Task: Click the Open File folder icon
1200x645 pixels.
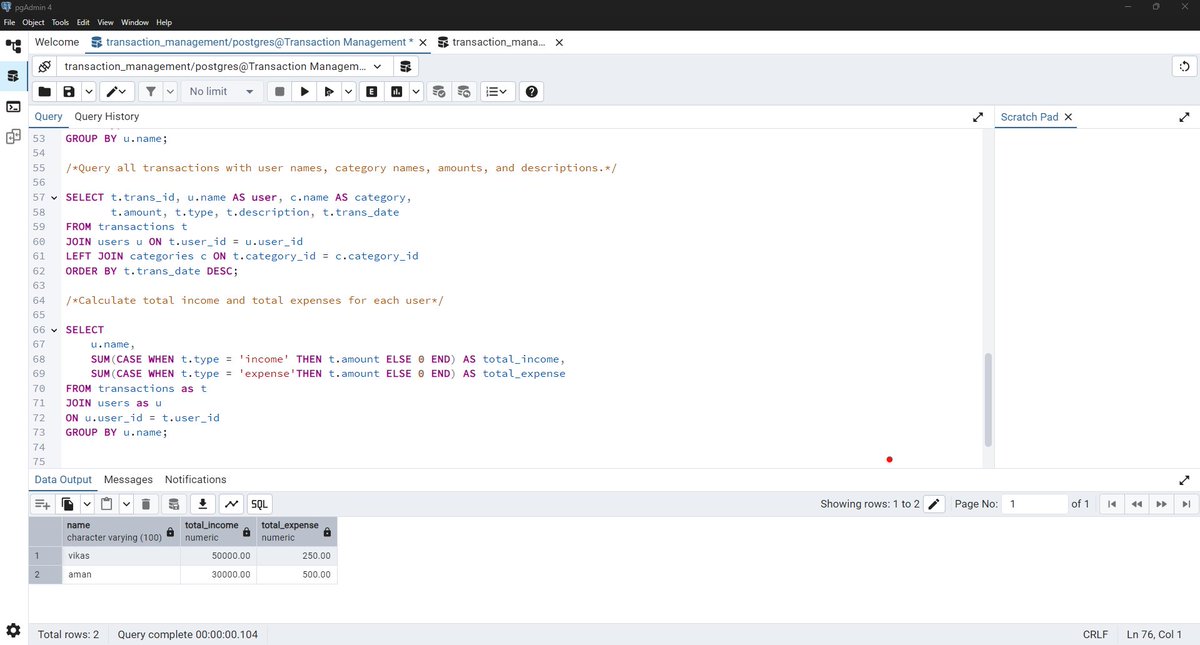Action: pyautogui.click(x=45, y=91)
